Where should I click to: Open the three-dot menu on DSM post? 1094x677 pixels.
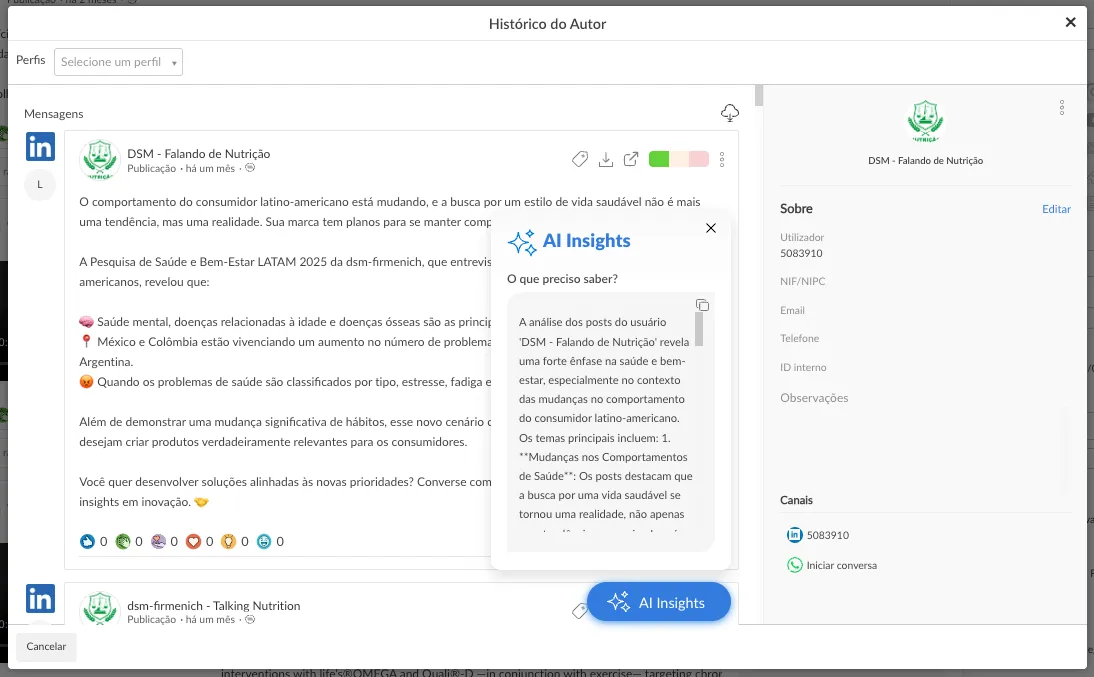[722, 160]
